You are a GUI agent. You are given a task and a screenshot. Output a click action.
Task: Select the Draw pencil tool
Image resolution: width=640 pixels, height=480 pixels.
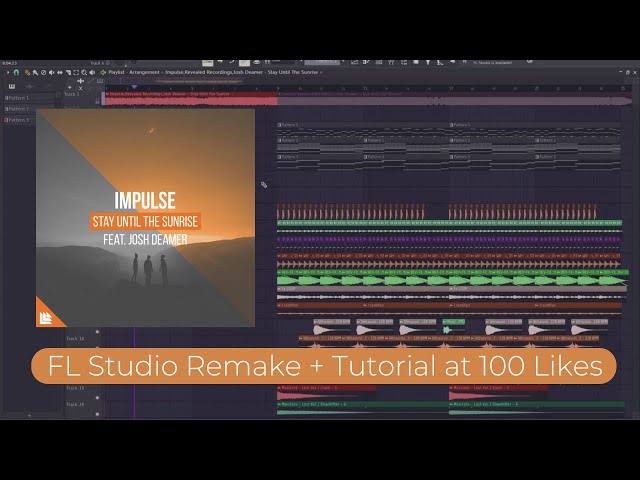click(27, 72)
